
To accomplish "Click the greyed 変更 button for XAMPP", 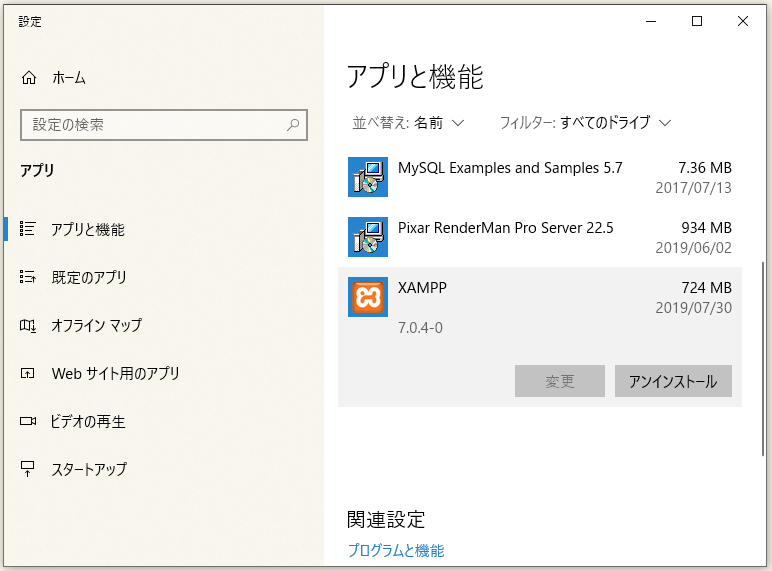I will coord(560,381).
